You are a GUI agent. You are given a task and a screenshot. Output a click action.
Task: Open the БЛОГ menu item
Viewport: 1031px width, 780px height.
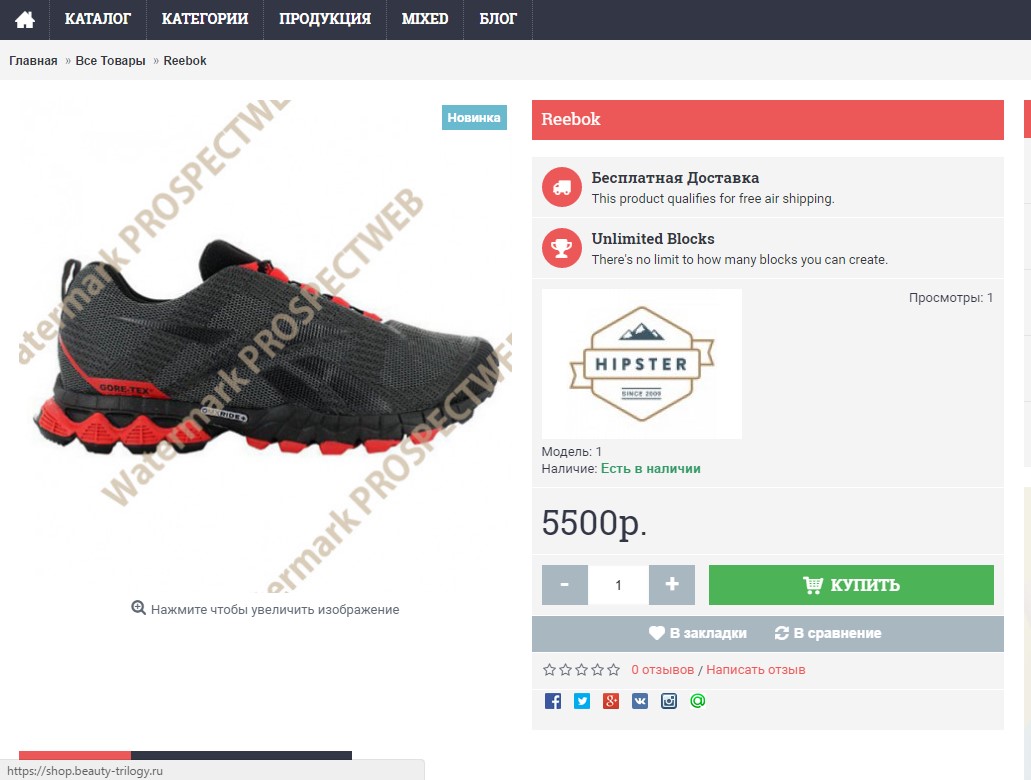pos(498,20)
